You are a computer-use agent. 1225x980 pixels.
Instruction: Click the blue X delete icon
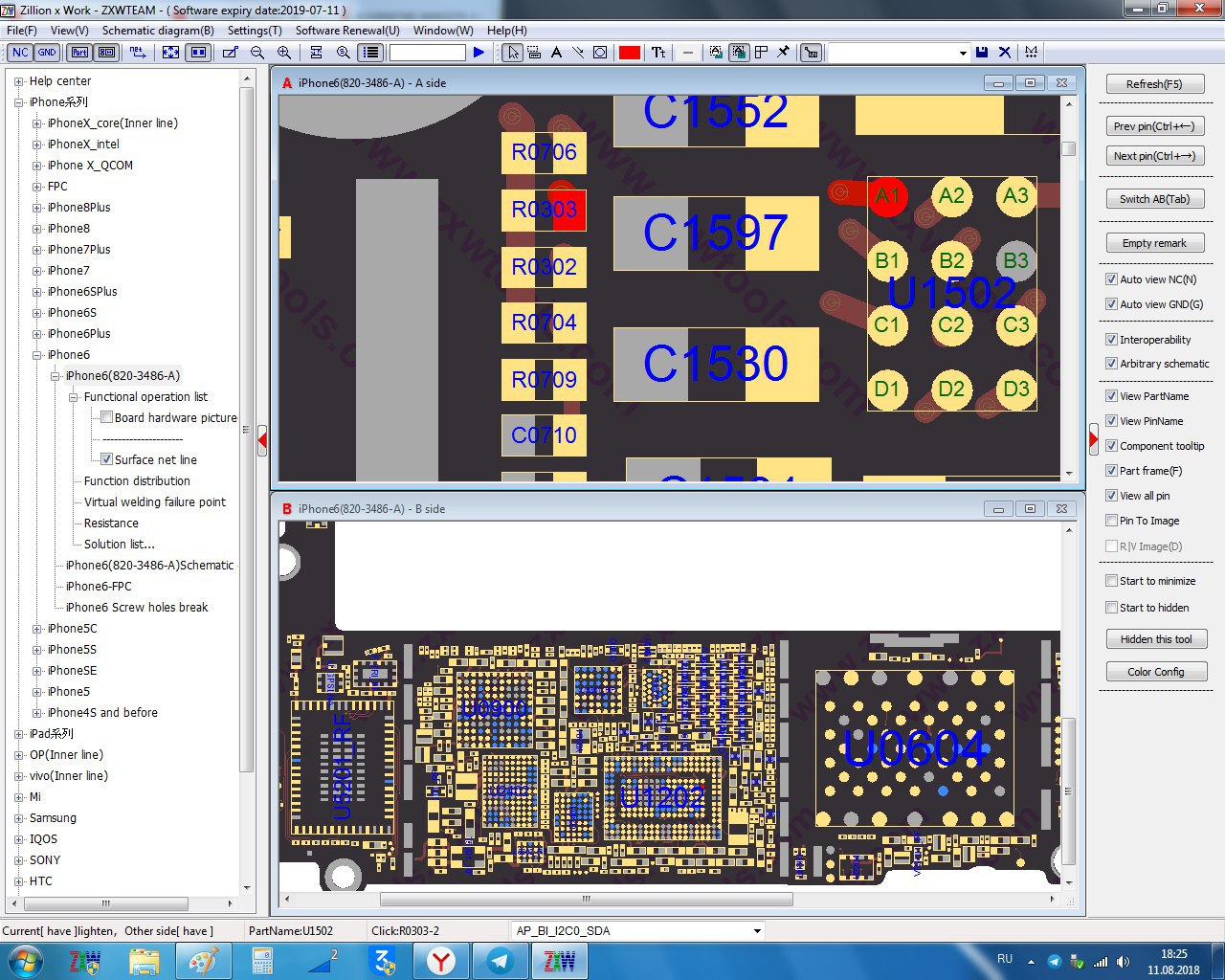pyautogui.click(x=1005, y=53)
